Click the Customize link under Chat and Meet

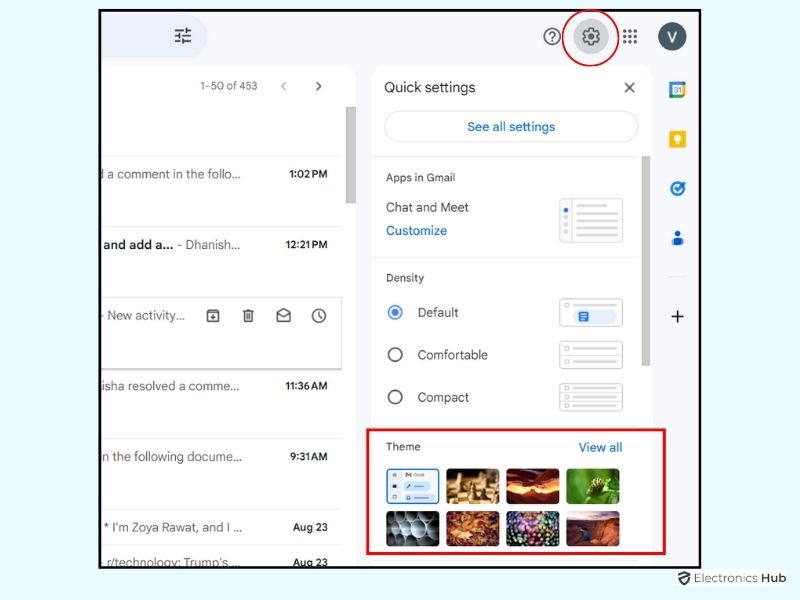pyautogui.click(x=416, y=231)
